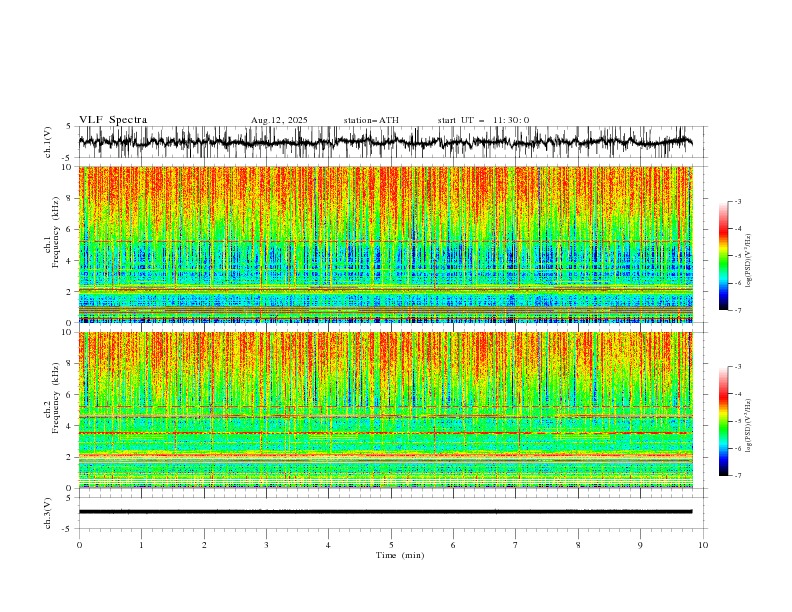
Task: Click the flat ch.3 voltage trace
Action: tap(385, 512)
